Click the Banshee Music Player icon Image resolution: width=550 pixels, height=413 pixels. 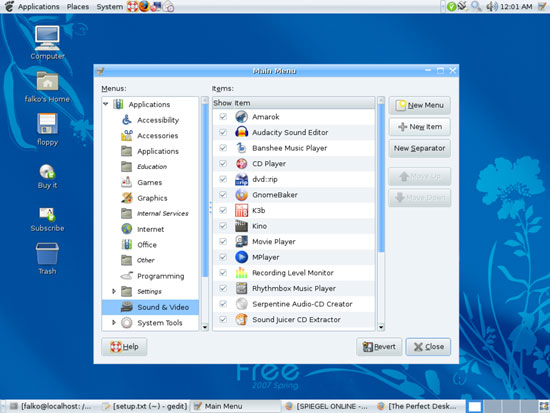[241, 148]
